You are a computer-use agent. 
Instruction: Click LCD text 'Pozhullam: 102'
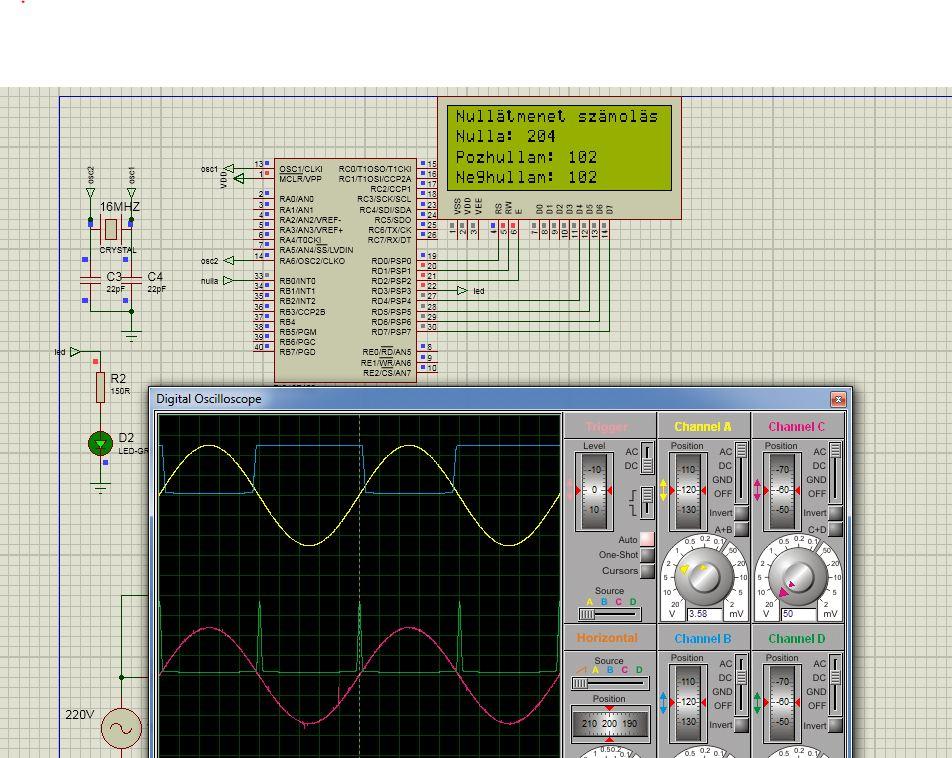(526, 157)
